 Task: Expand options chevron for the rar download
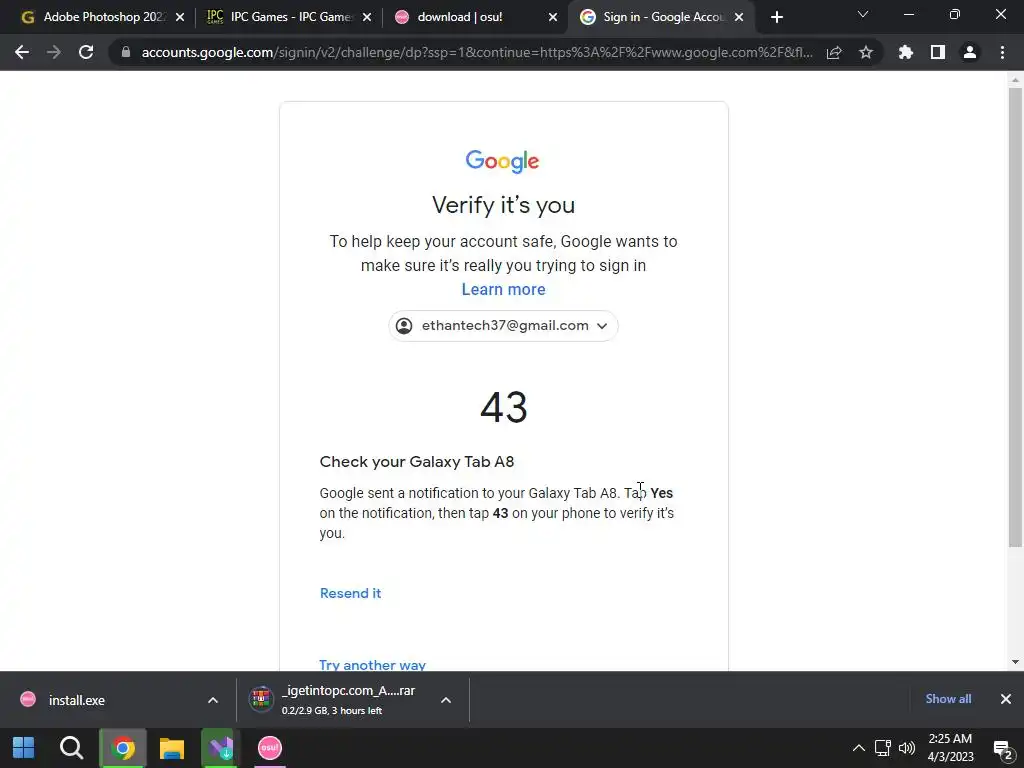446,700
